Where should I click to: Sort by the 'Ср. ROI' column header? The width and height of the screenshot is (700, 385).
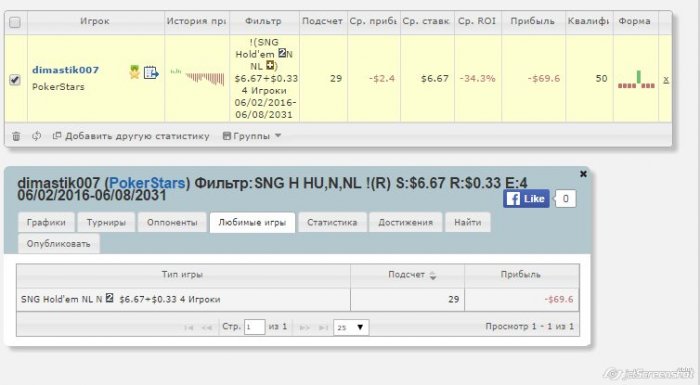coord(478,21)
